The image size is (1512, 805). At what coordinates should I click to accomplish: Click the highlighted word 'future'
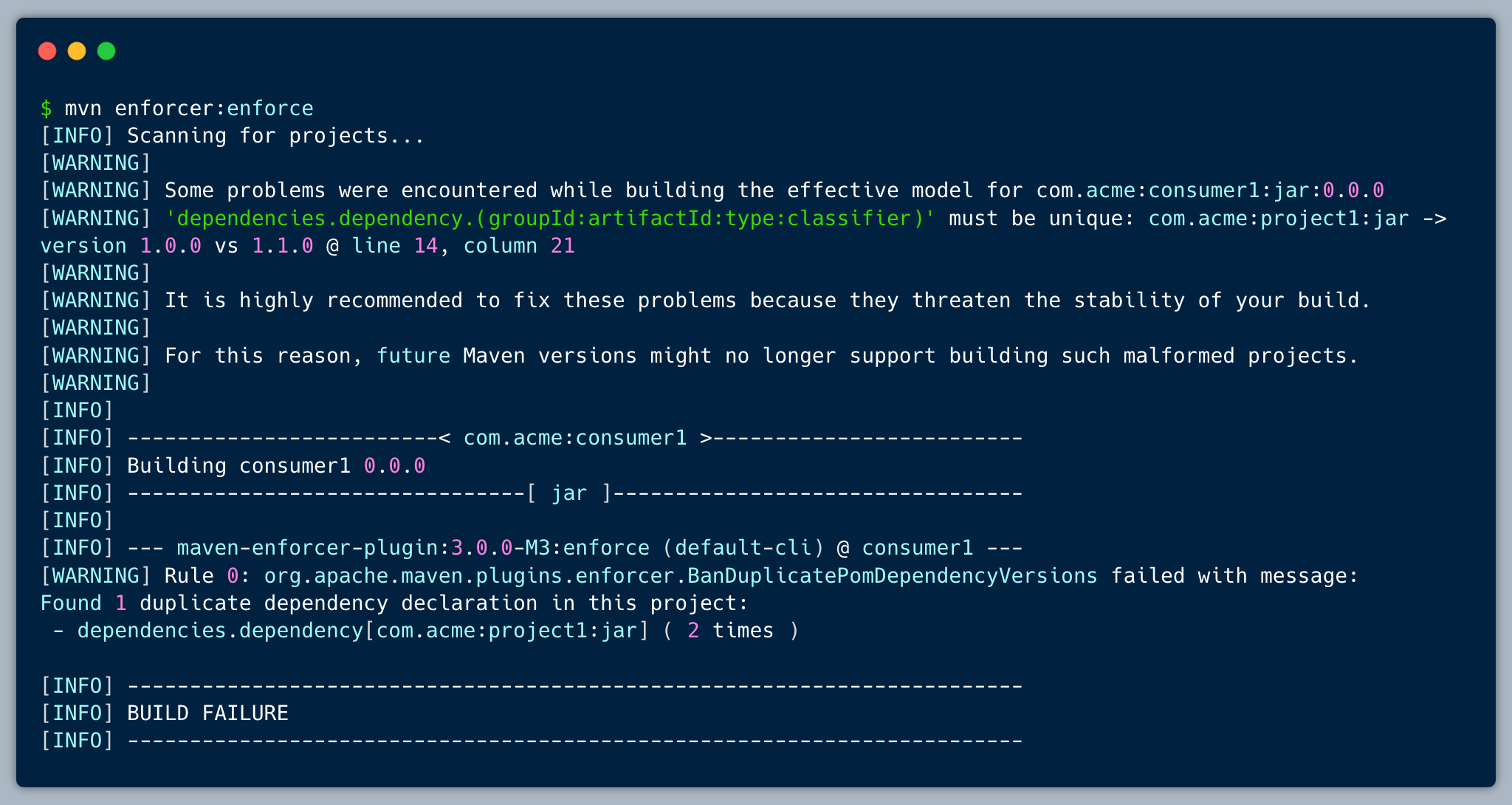tap(413, 356)
